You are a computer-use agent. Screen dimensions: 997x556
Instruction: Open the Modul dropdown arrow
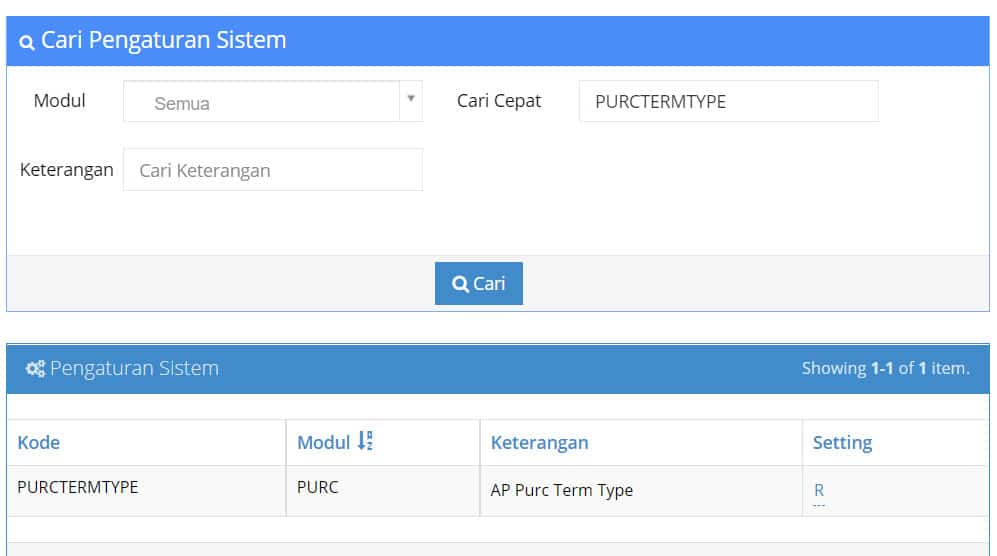coord(411,99)
